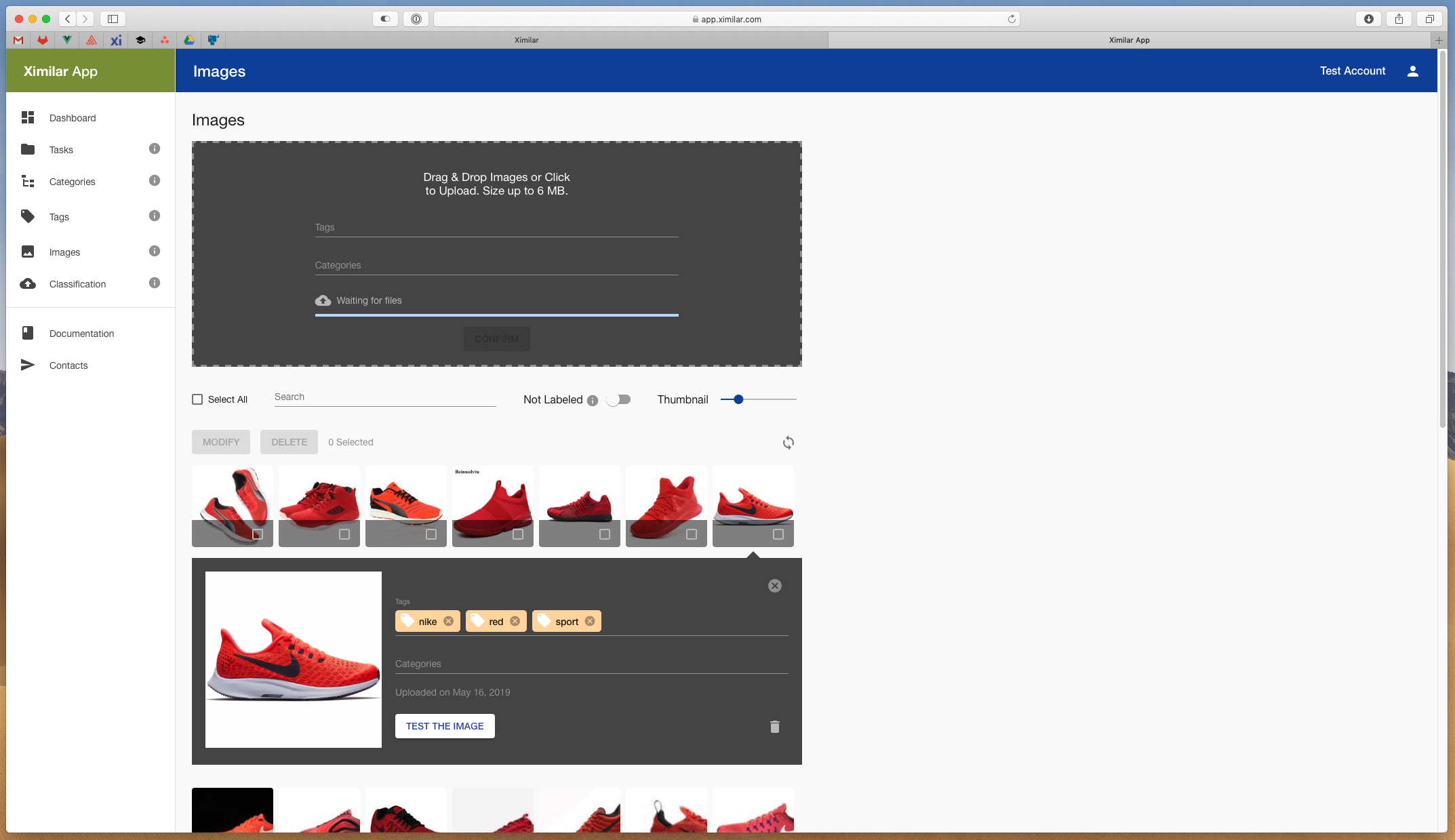The image size is (1455, 840).
Task: Open Tags field in upload area
Action: point(496,227)
